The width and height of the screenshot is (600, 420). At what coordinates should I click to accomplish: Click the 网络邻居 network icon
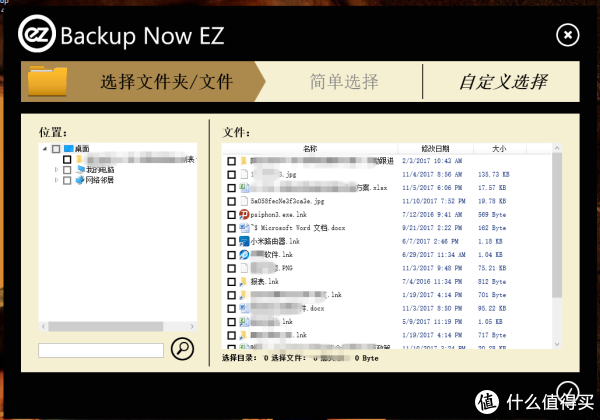click(x=80, y=180)
